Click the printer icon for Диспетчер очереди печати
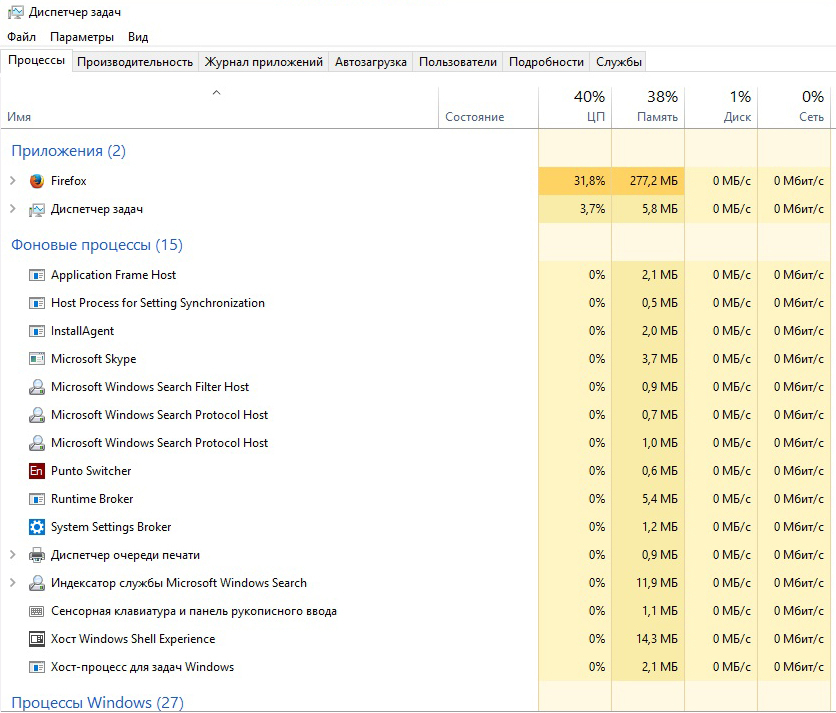The width and height of the screenshot is (836, 713). click(37, 555)
